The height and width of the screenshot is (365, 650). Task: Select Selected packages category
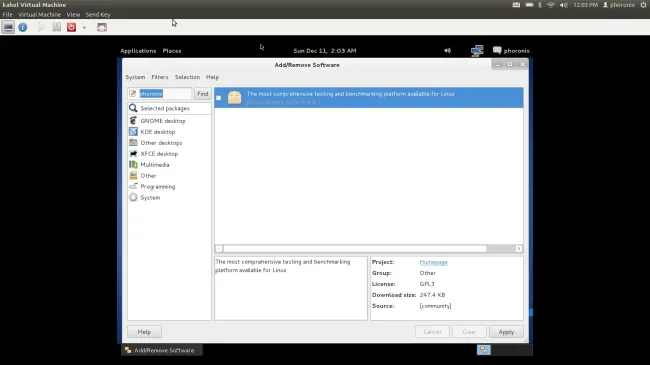169,108
